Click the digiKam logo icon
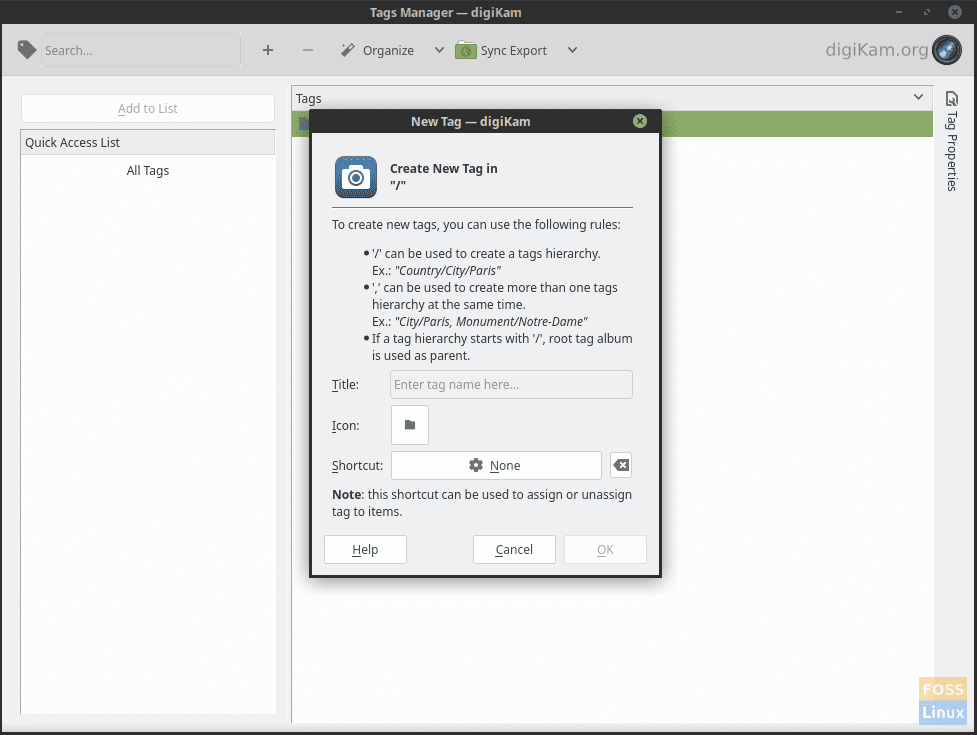The height and width of the screenshot is (735, 977). (x=947, y=50)
